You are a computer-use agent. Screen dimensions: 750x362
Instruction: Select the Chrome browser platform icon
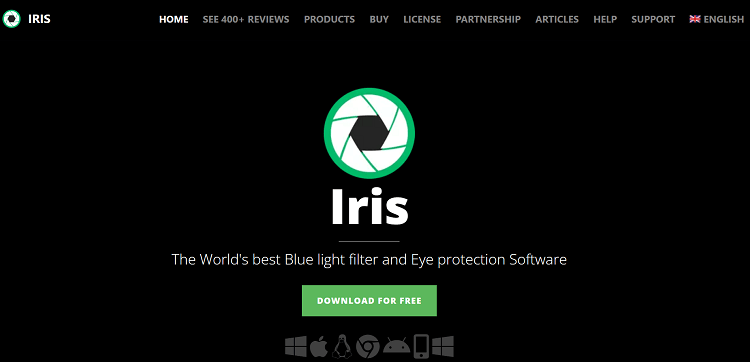click(368, 346)
